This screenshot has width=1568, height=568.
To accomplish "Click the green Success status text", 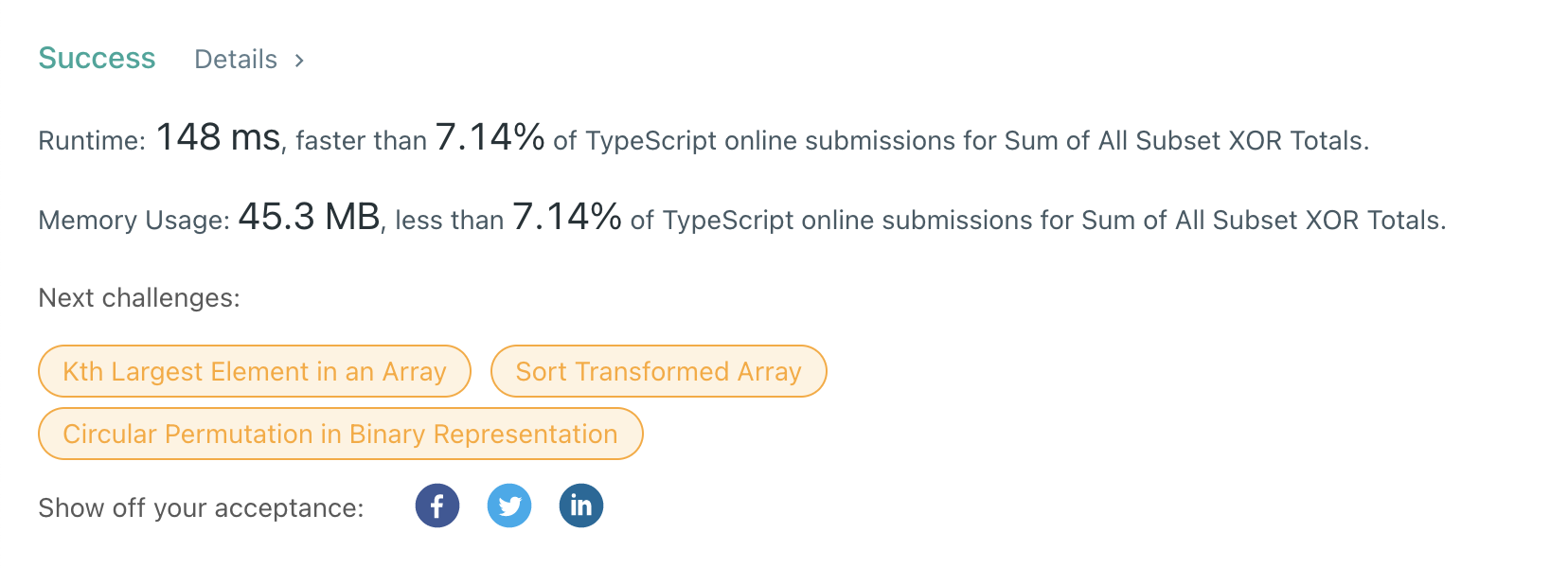I will [x=97, y=59].
